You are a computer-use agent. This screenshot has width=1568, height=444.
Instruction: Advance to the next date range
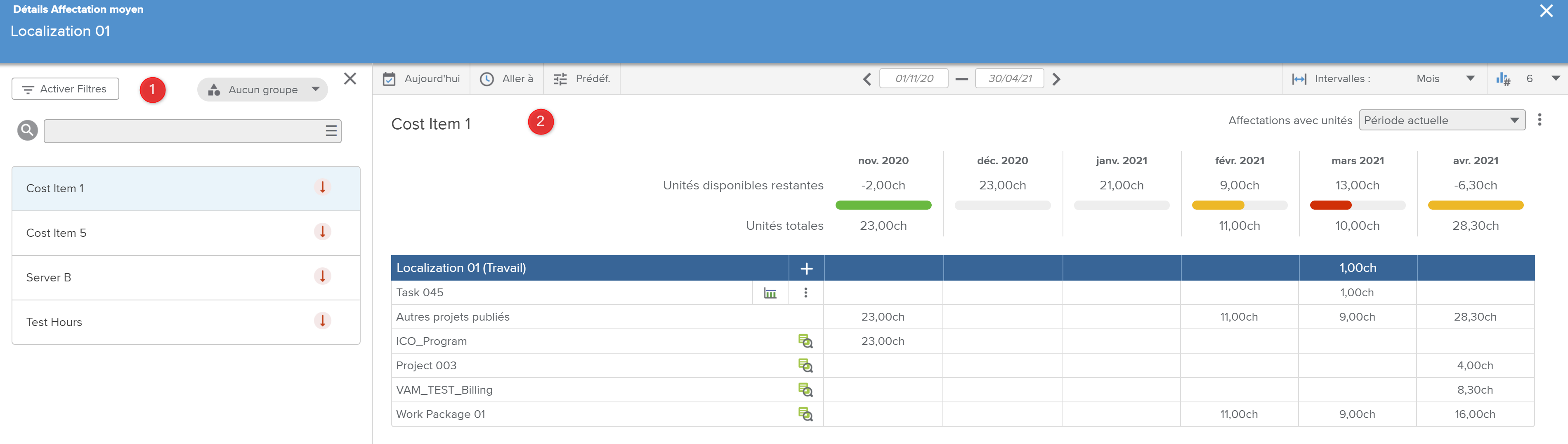tap(1056, 79)
